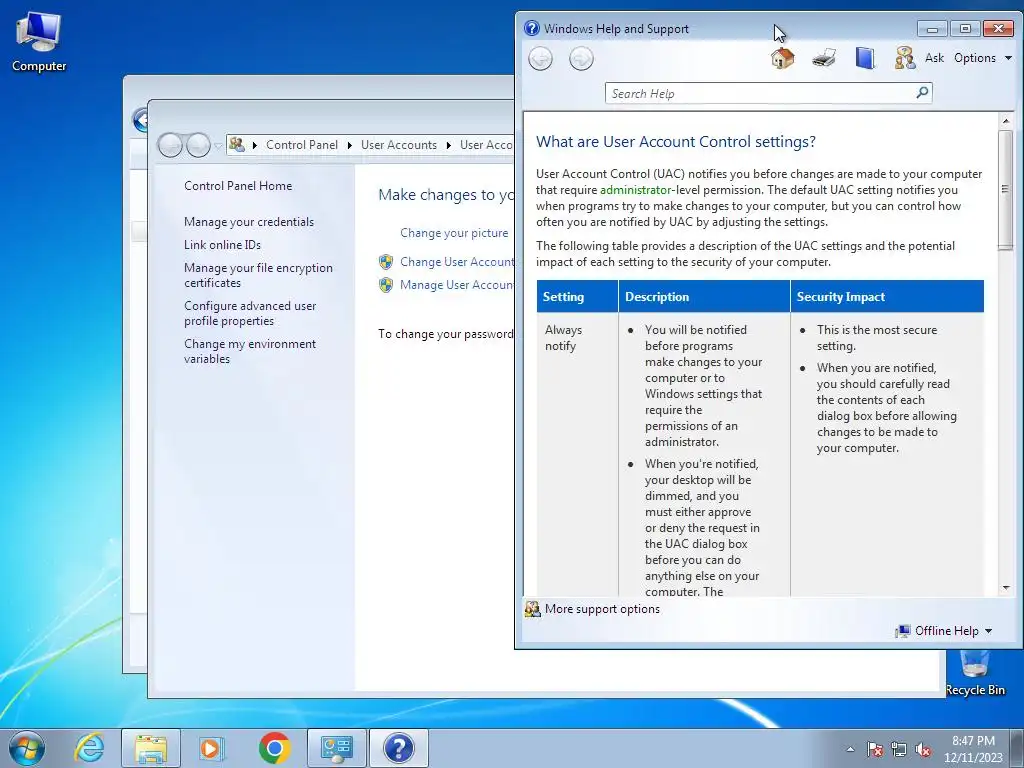Click the Help vertical scrollbar thumb
The height and width of the screenshot is (768, 1024).
[x=1006, y=189]
